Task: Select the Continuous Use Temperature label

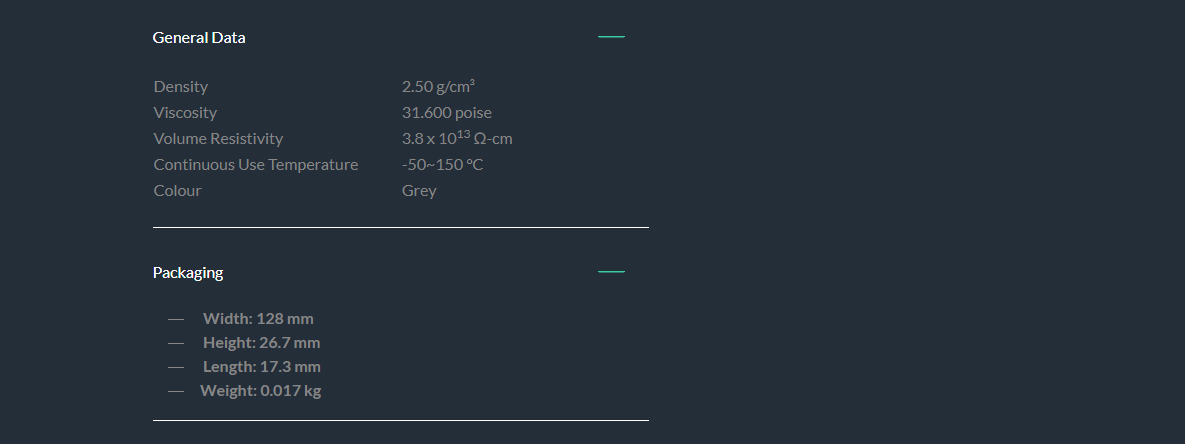Action: point(255,165)
